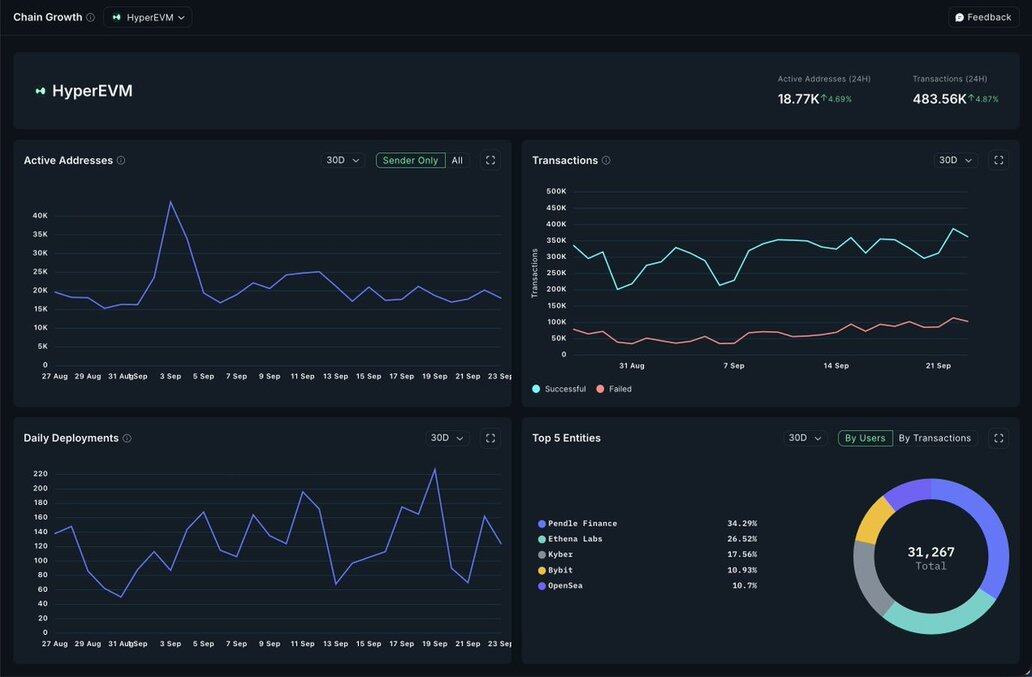Click the 483.56K transactions value
This screenshot has height=677, width=1032.
pyautogui.click(x=939, y=99)
